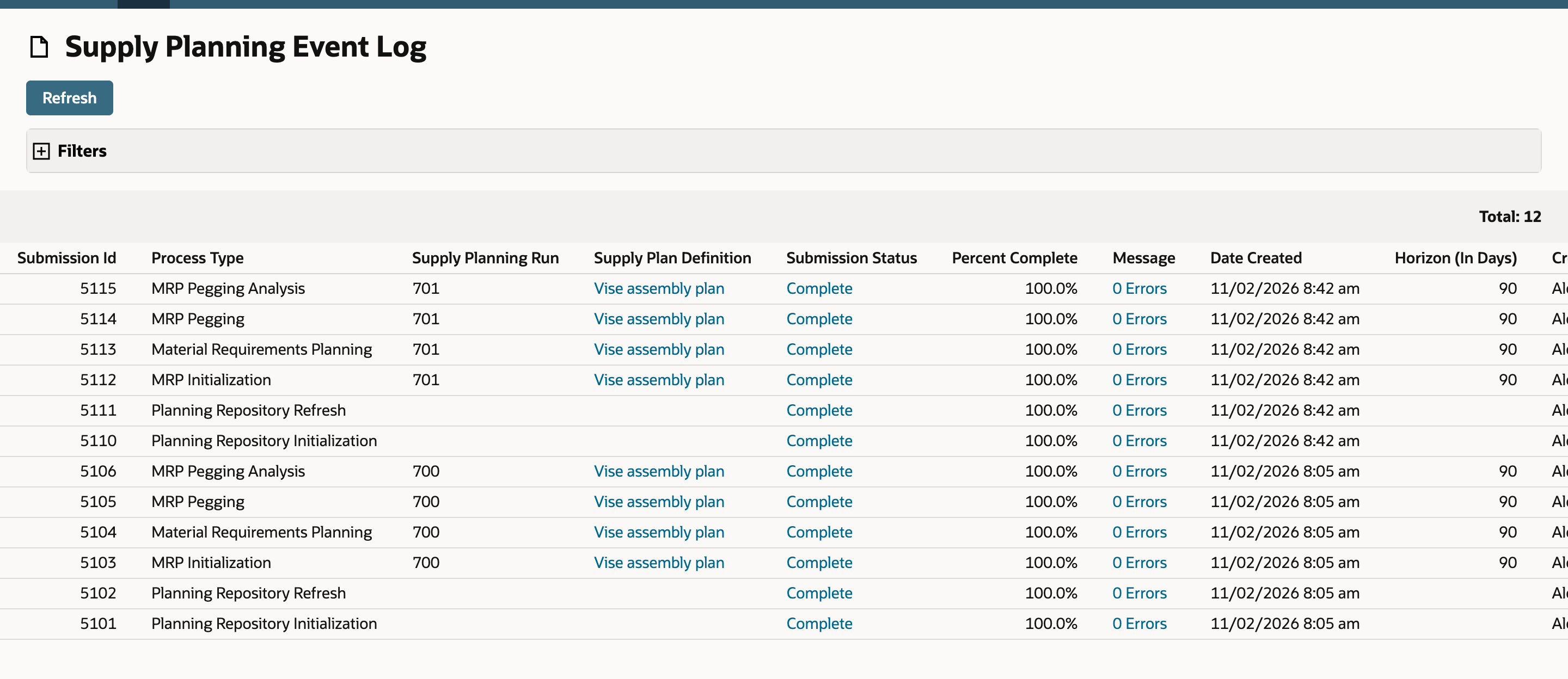
Task: Select the run 700 cell in row 5105
Action: [425, 501]
